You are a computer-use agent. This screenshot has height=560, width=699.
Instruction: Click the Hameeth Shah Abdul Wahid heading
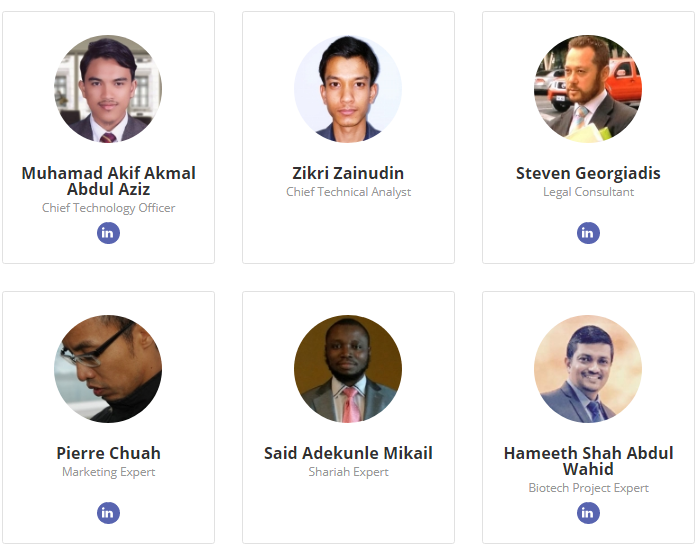point(588,461)
